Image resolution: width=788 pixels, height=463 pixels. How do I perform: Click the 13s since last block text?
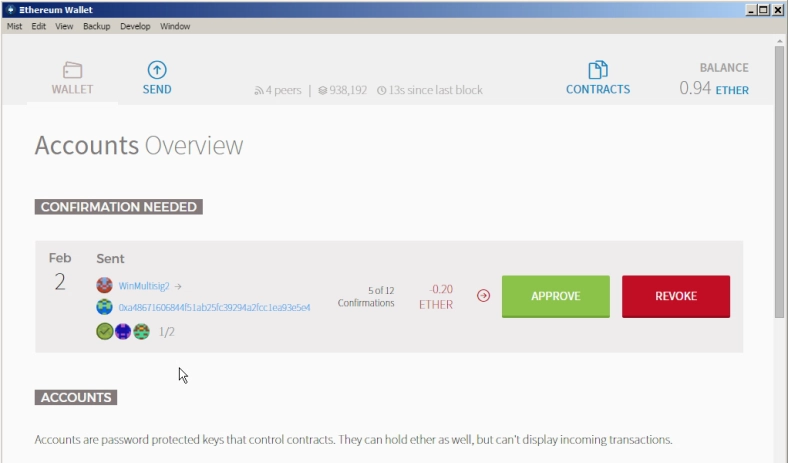click(x=436, y=90)
